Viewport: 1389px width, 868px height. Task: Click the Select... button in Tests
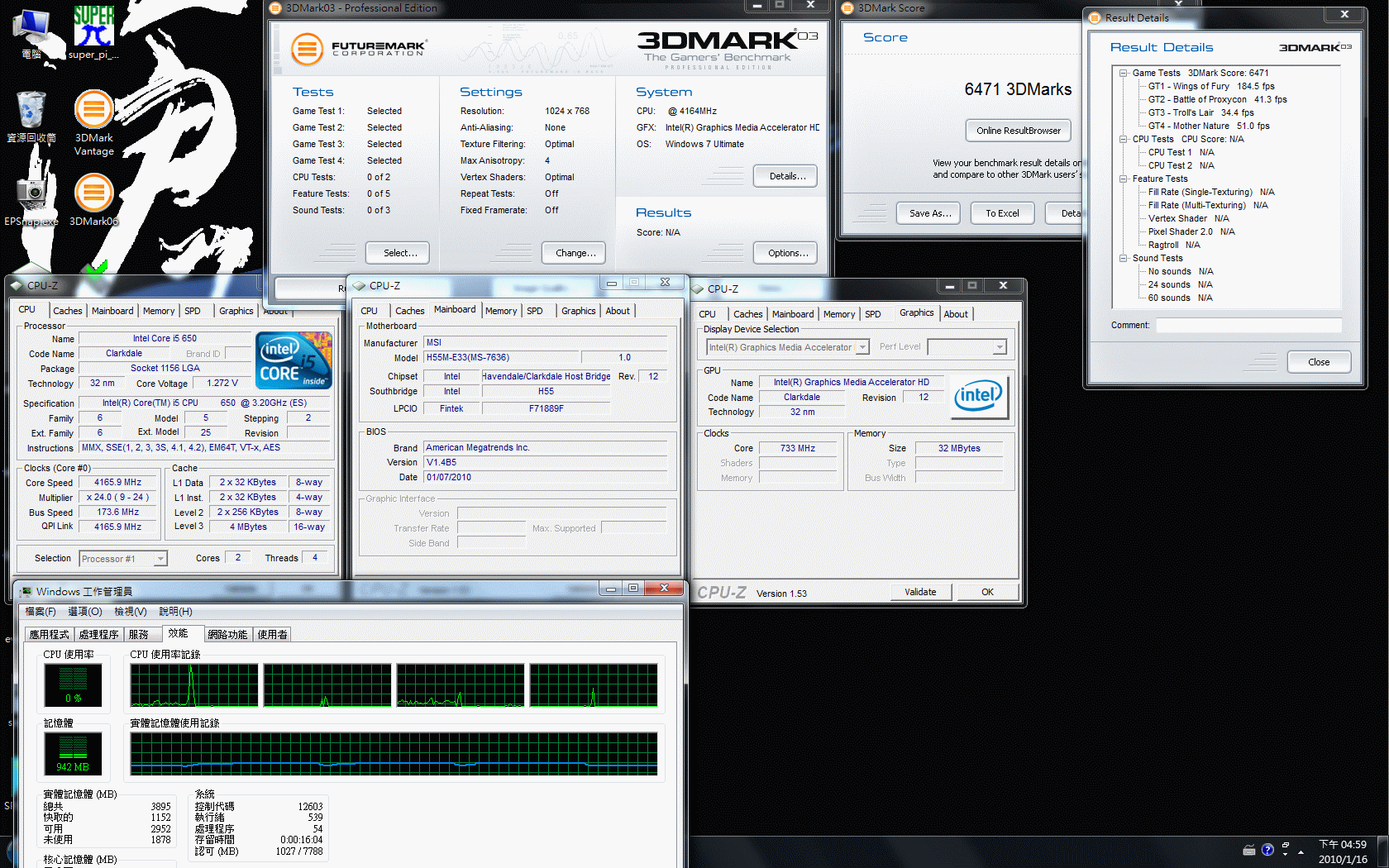pos(398,253)
